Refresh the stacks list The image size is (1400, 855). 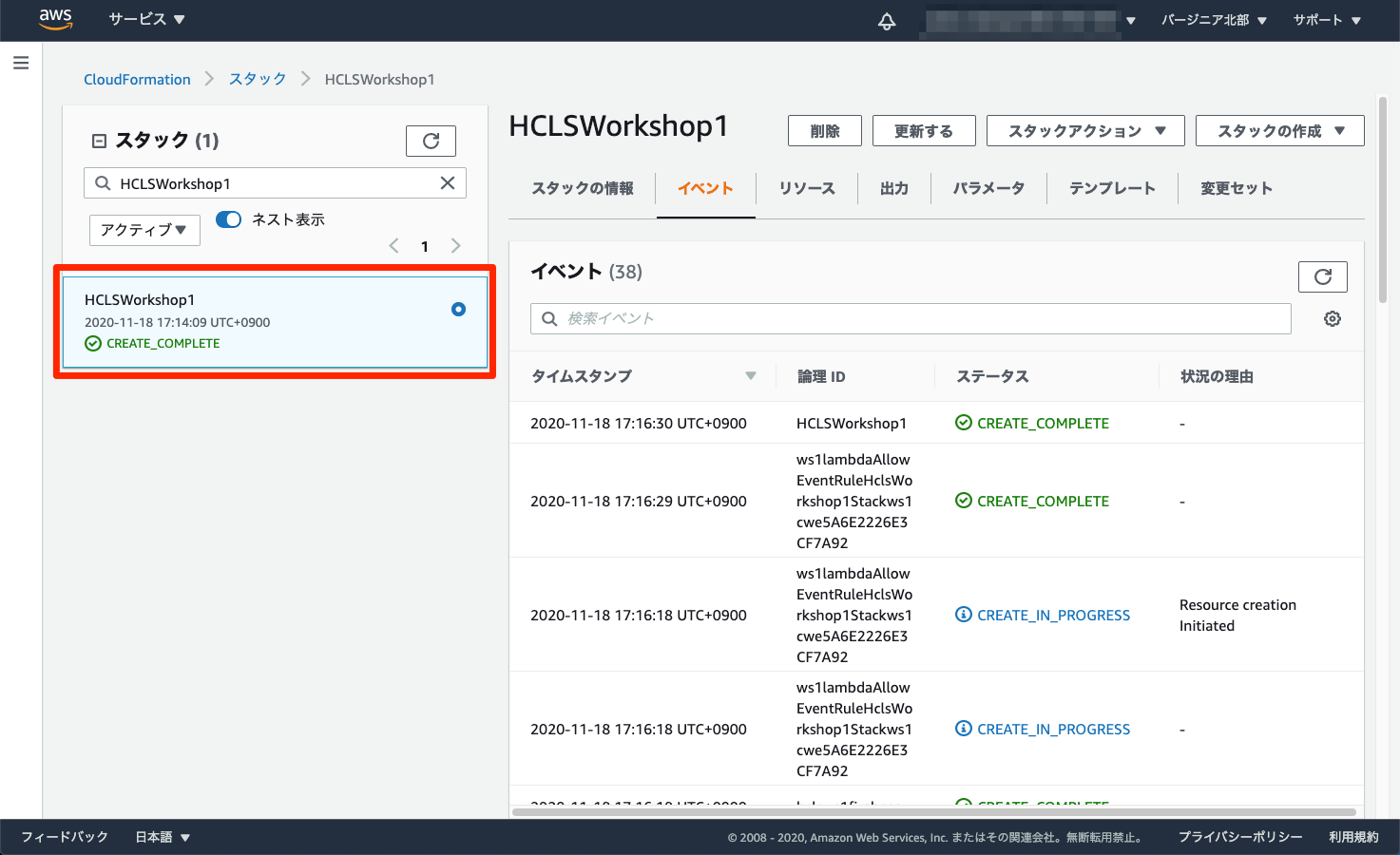(431, 141)
